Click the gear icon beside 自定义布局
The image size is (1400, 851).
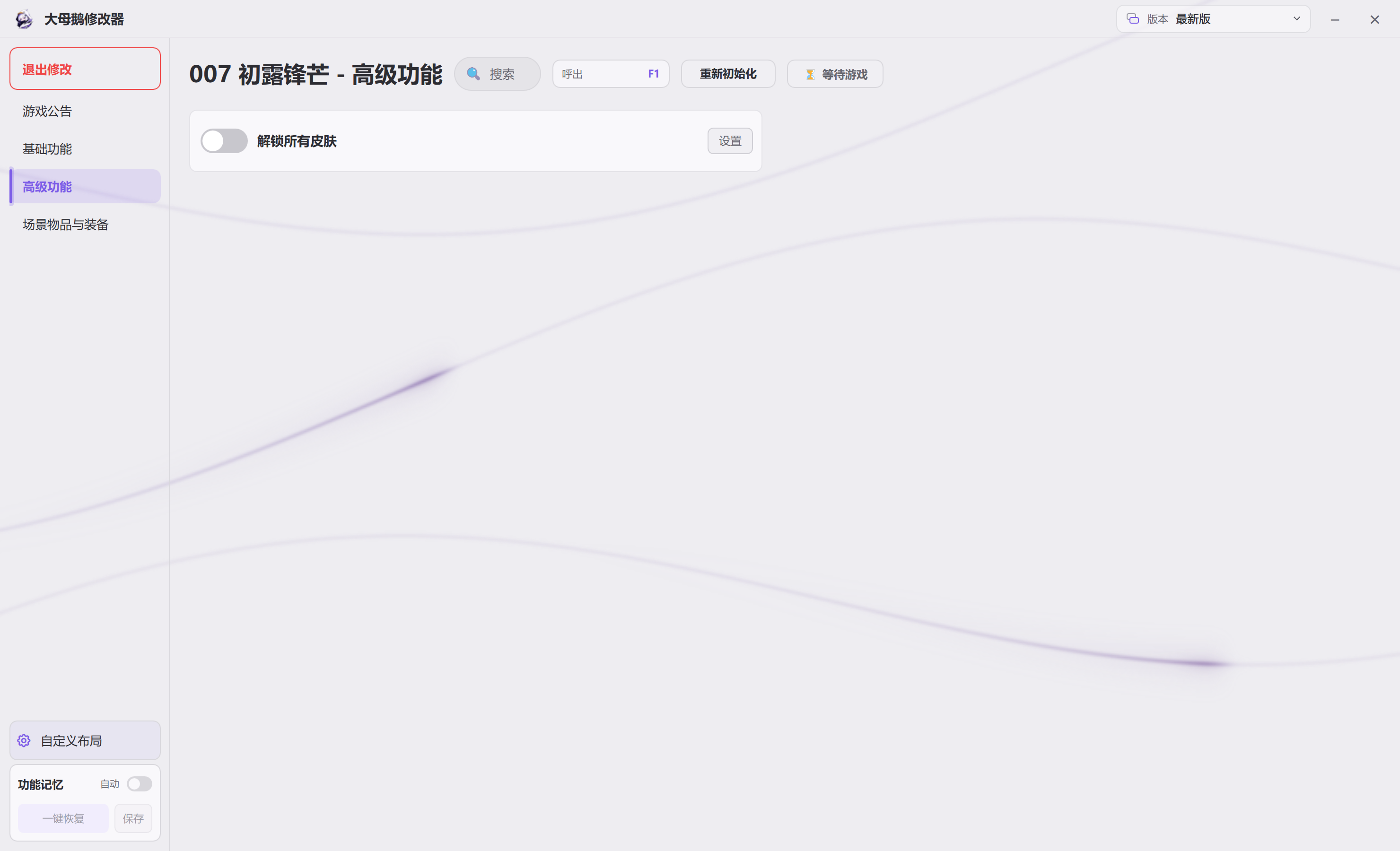point(24,741)
